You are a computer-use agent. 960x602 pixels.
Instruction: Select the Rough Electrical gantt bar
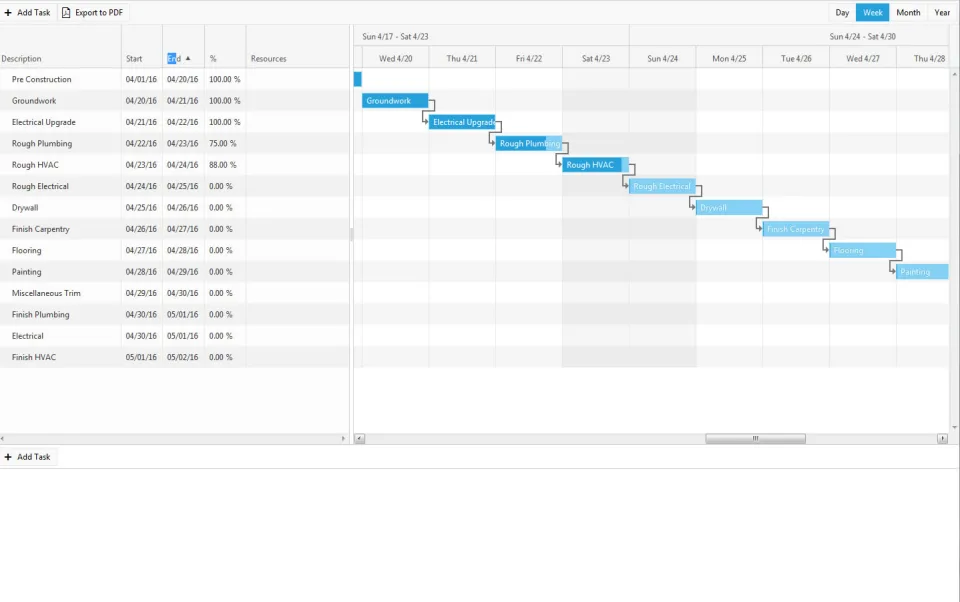coord(662,186)
